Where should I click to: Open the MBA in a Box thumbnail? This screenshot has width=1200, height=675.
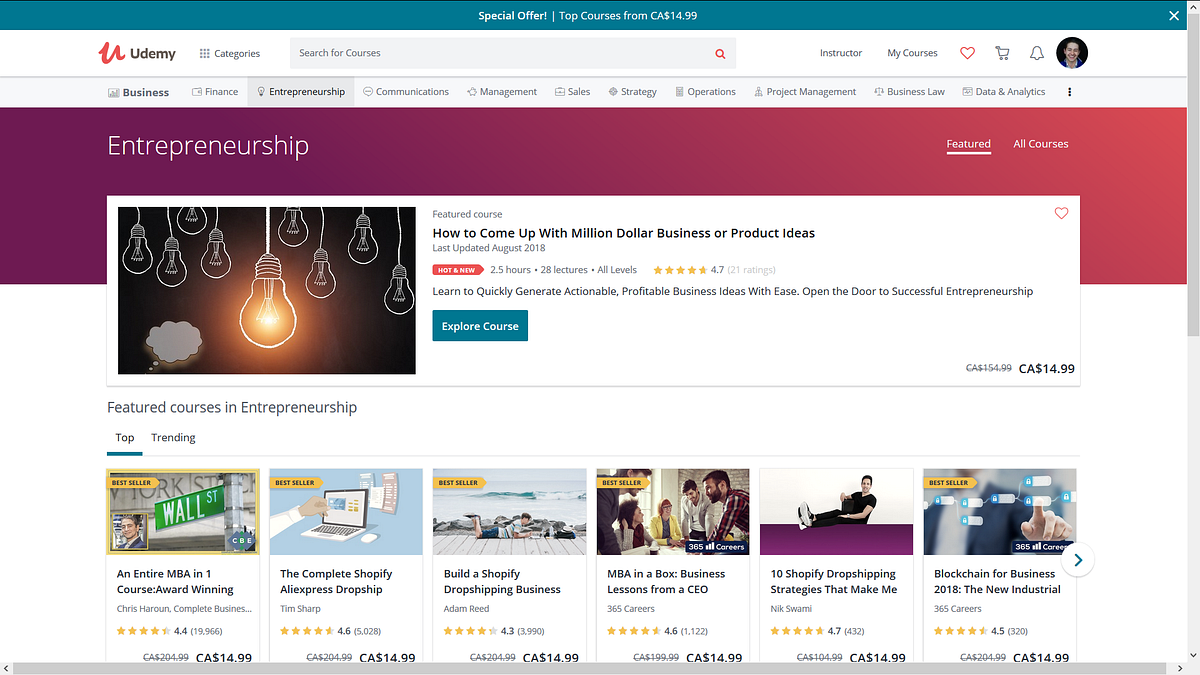pos(673,512)
